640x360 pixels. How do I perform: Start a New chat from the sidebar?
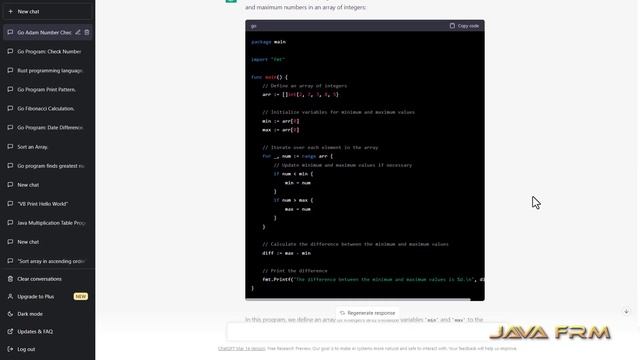(x=47, y=11)
